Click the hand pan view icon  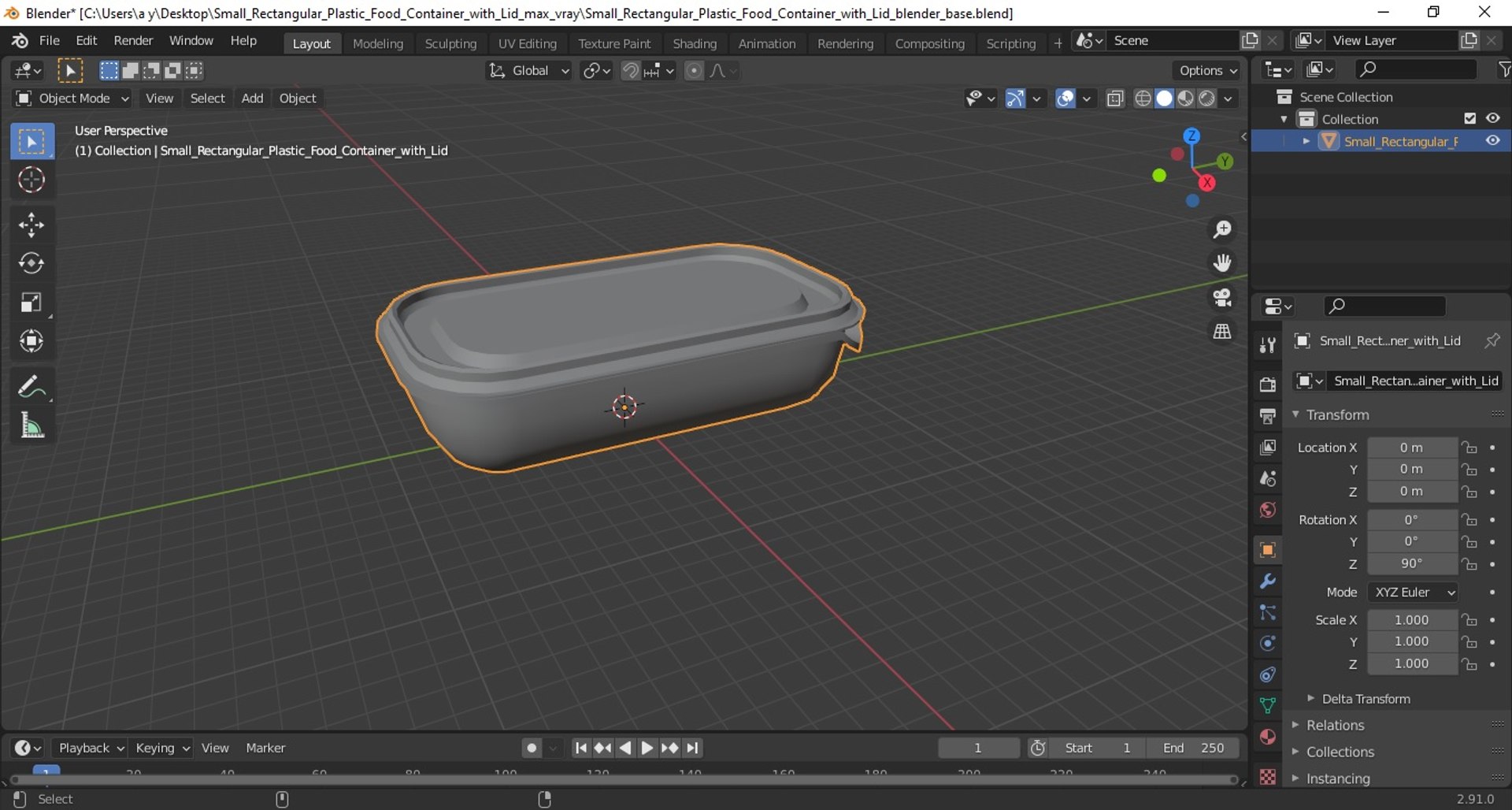click(x=1222, y=263)
